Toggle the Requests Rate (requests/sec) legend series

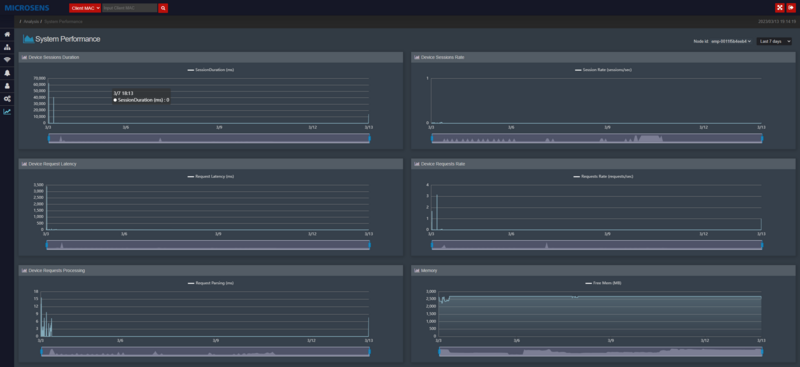click(x=603, y=176)
